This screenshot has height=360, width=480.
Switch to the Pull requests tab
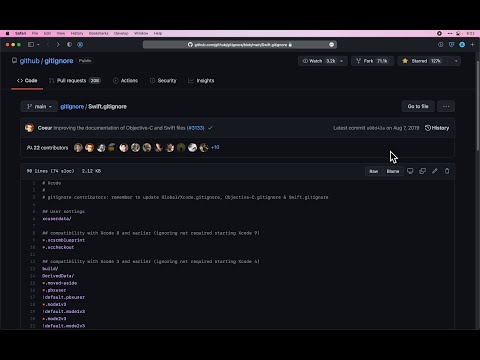tap(75, 81)
